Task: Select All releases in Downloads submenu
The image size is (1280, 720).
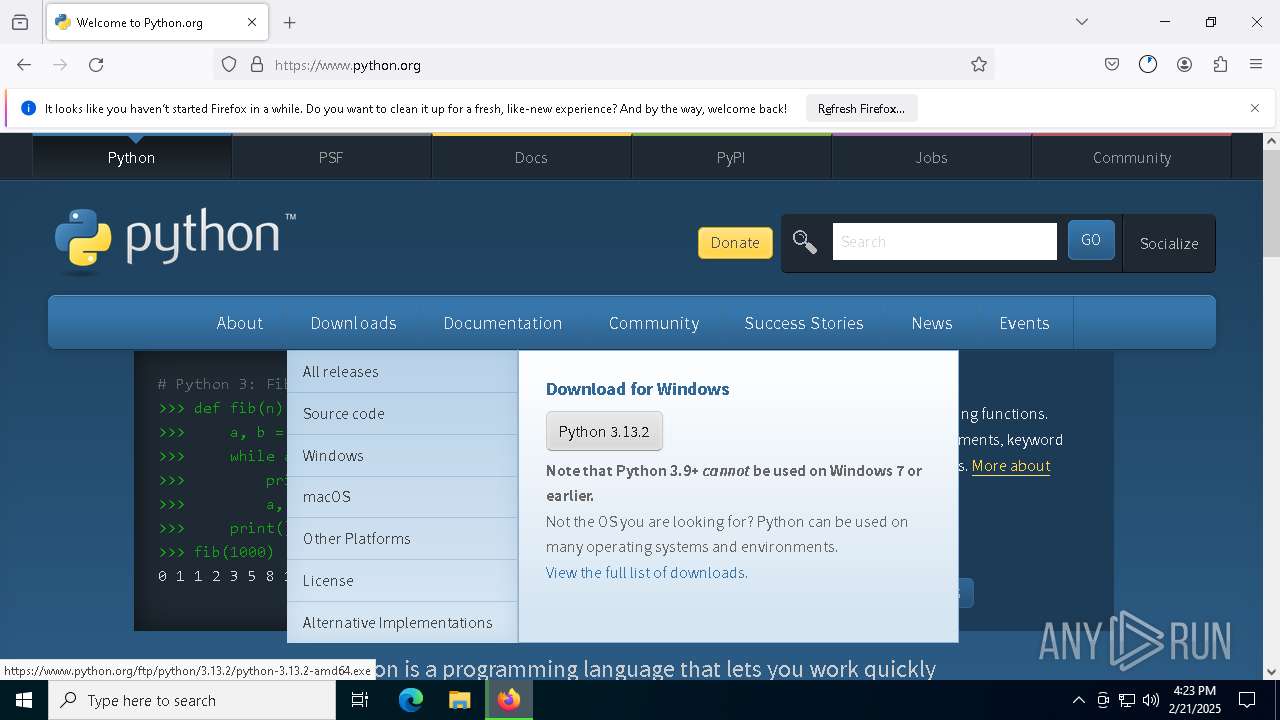Action: pos(402,371)
